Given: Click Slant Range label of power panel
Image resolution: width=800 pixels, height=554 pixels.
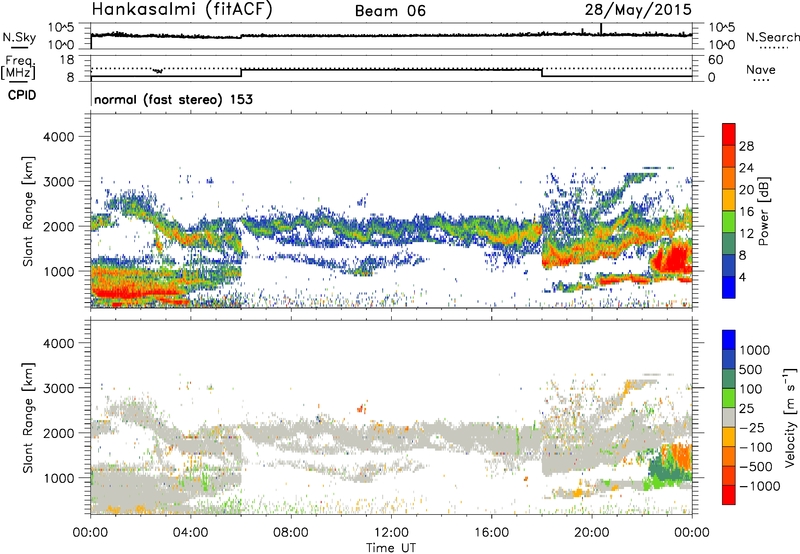Looking at the screenshot, I should pos(28,211).
